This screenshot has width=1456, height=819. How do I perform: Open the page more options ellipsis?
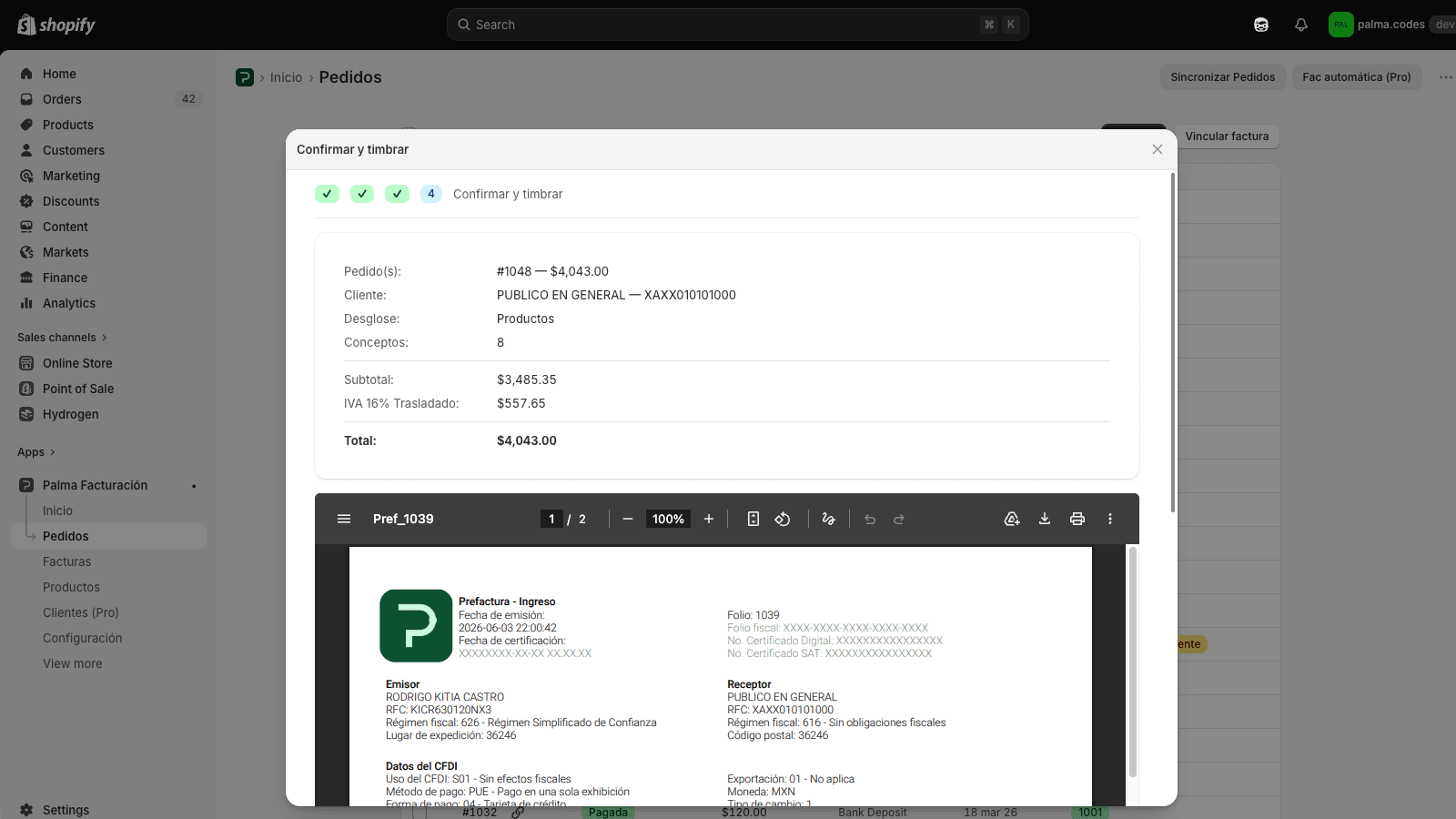click(x=1445, y=77)
